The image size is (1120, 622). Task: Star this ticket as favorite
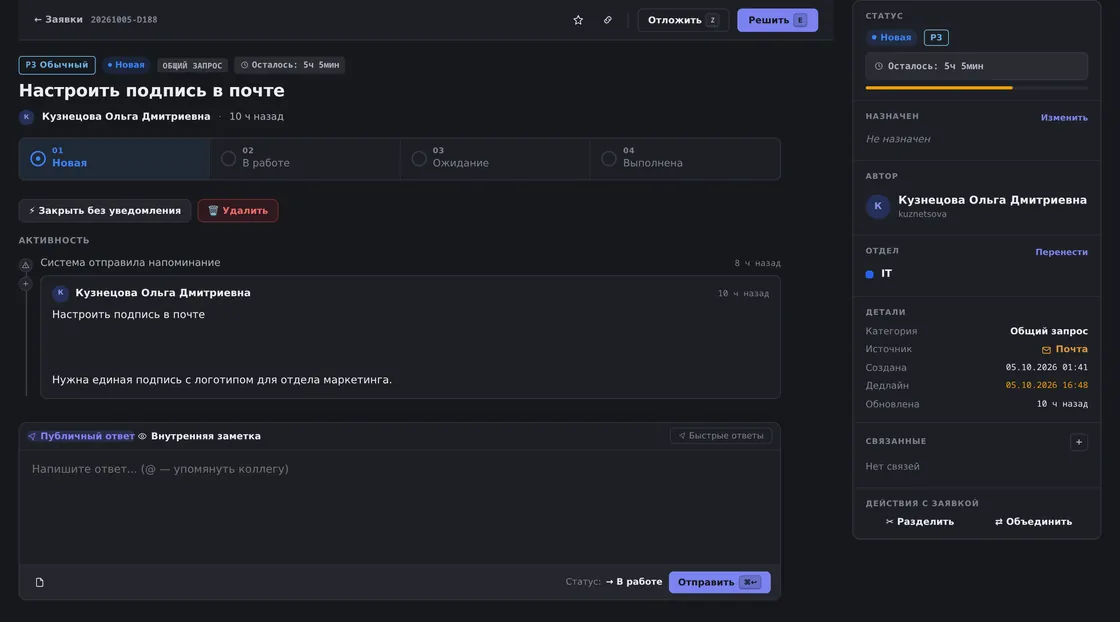coord(578,20)
